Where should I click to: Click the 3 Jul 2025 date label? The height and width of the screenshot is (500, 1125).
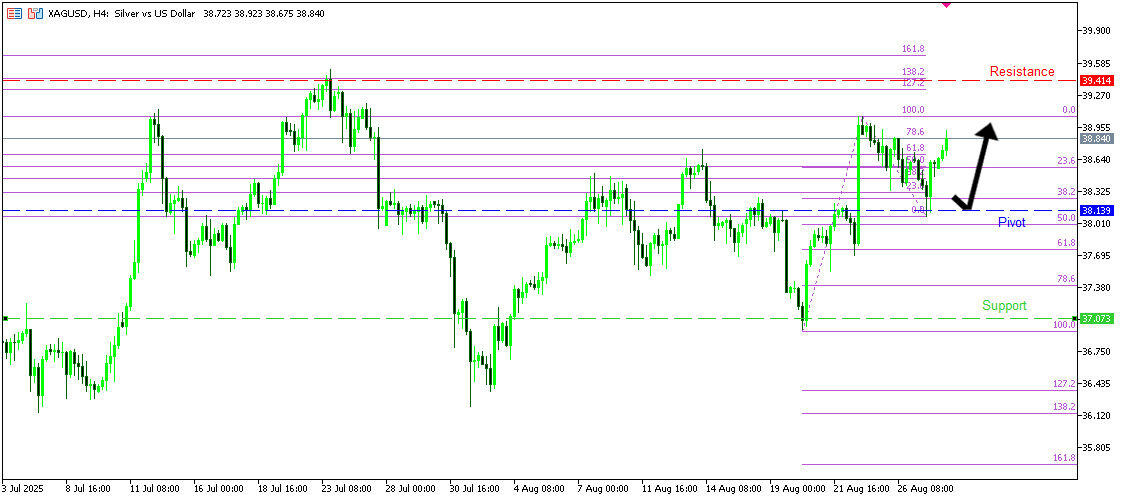(25, 490)
